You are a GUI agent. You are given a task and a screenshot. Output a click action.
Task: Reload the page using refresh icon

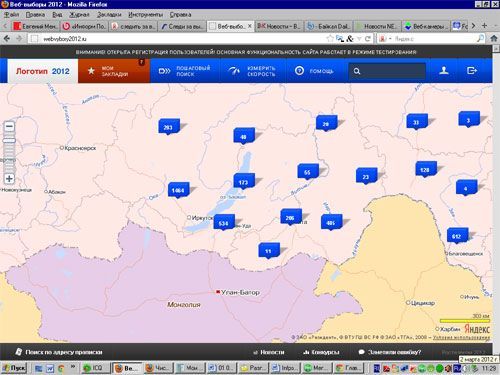[368, 39]
